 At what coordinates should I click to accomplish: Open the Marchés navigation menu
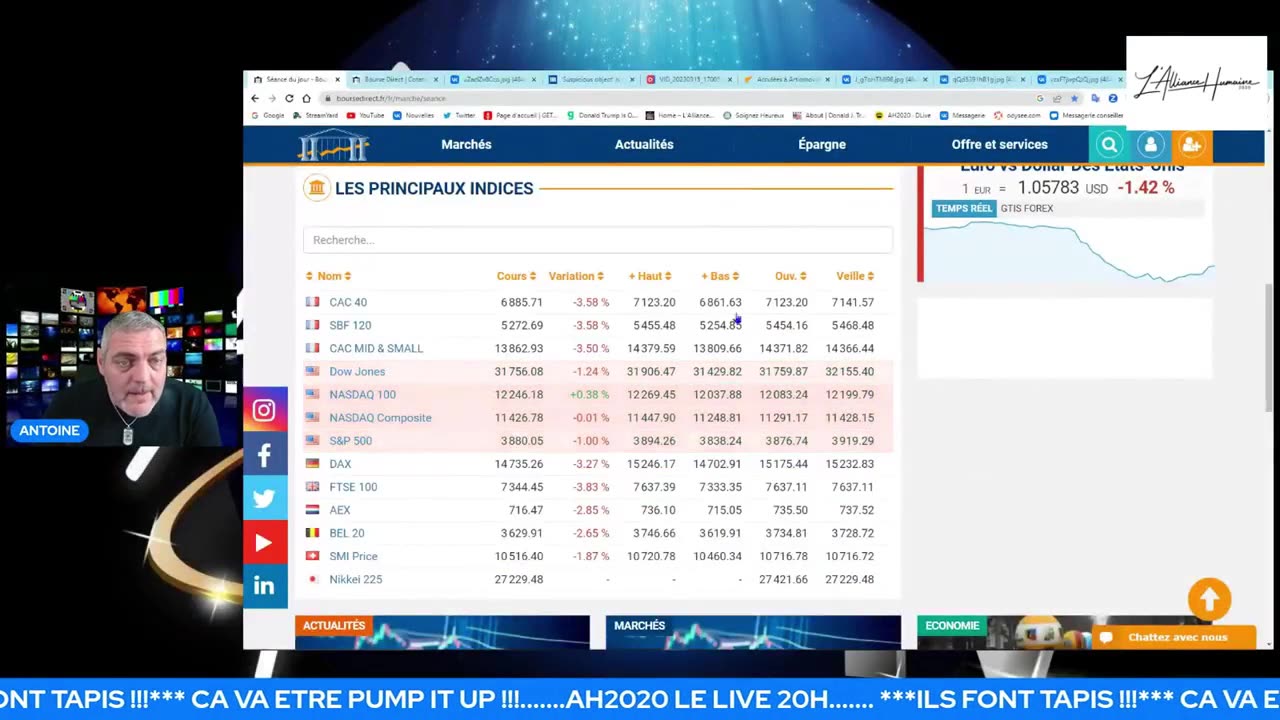click(x=466, y=145)
